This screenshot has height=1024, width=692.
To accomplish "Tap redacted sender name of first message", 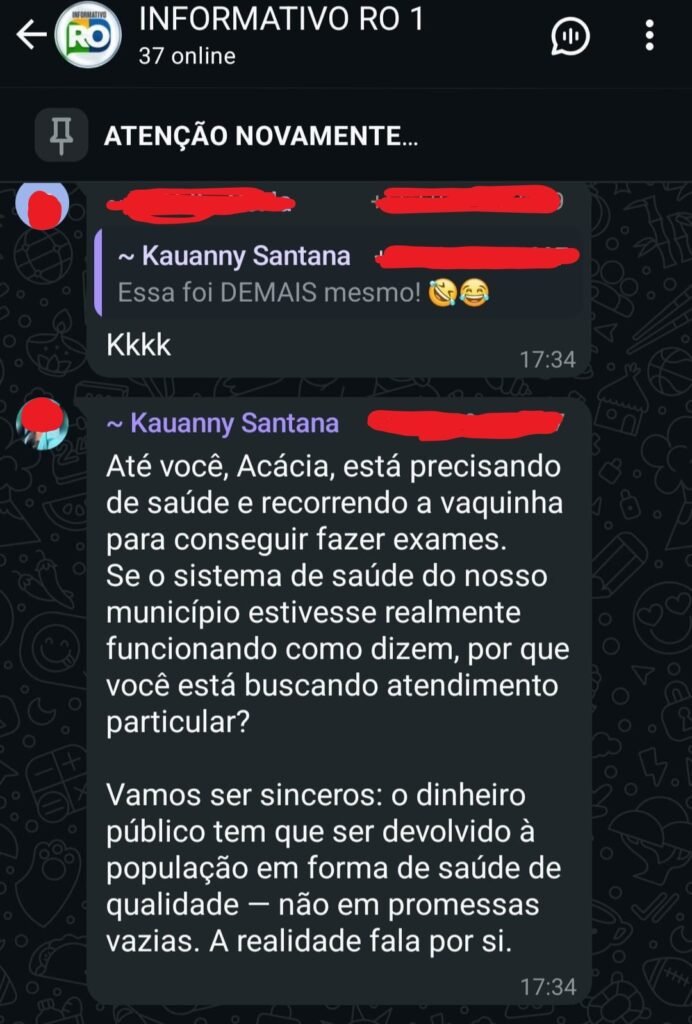I will pos(201,202).
